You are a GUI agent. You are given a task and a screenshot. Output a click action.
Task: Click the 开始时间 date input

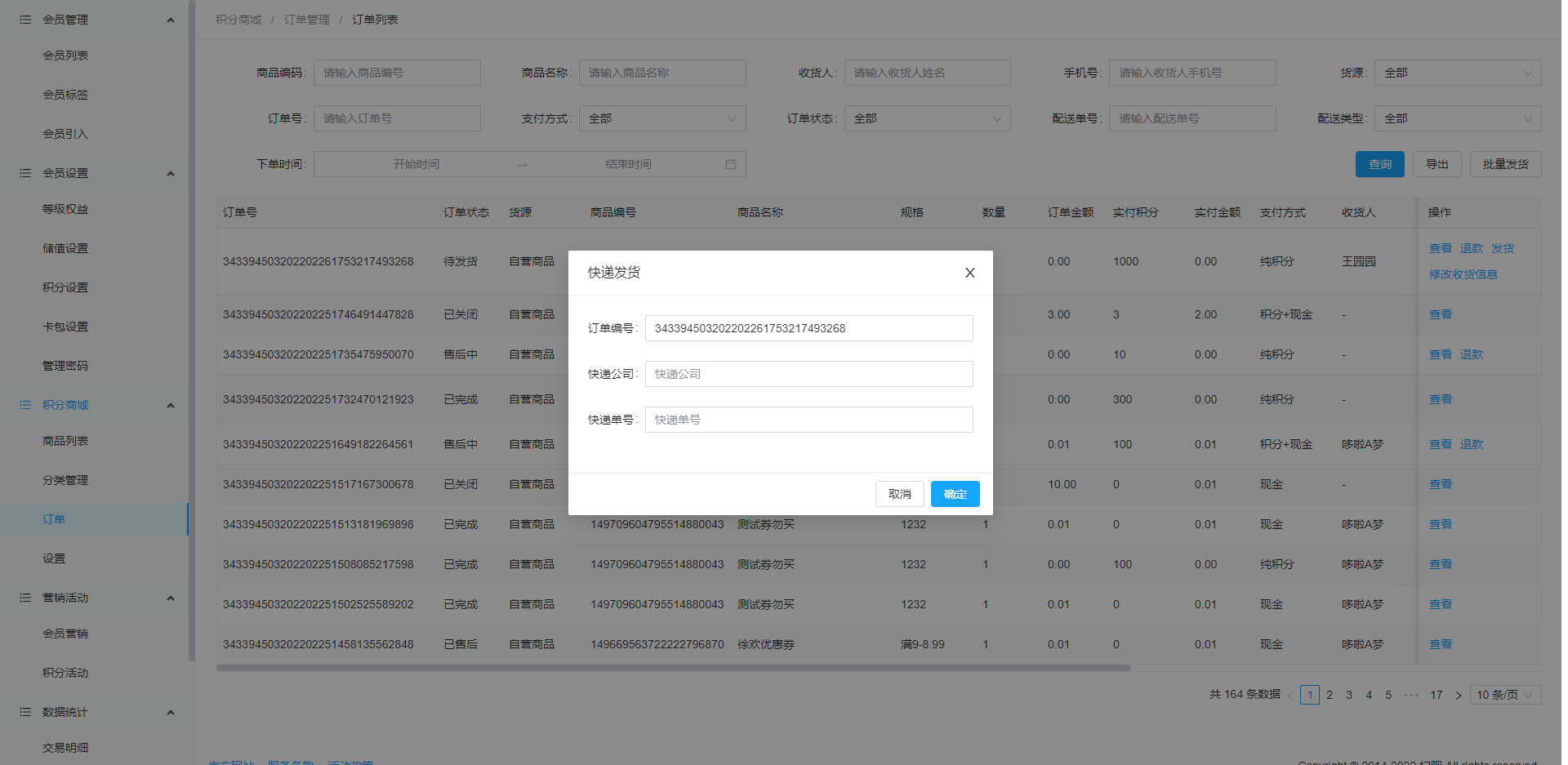click(416, 164)
